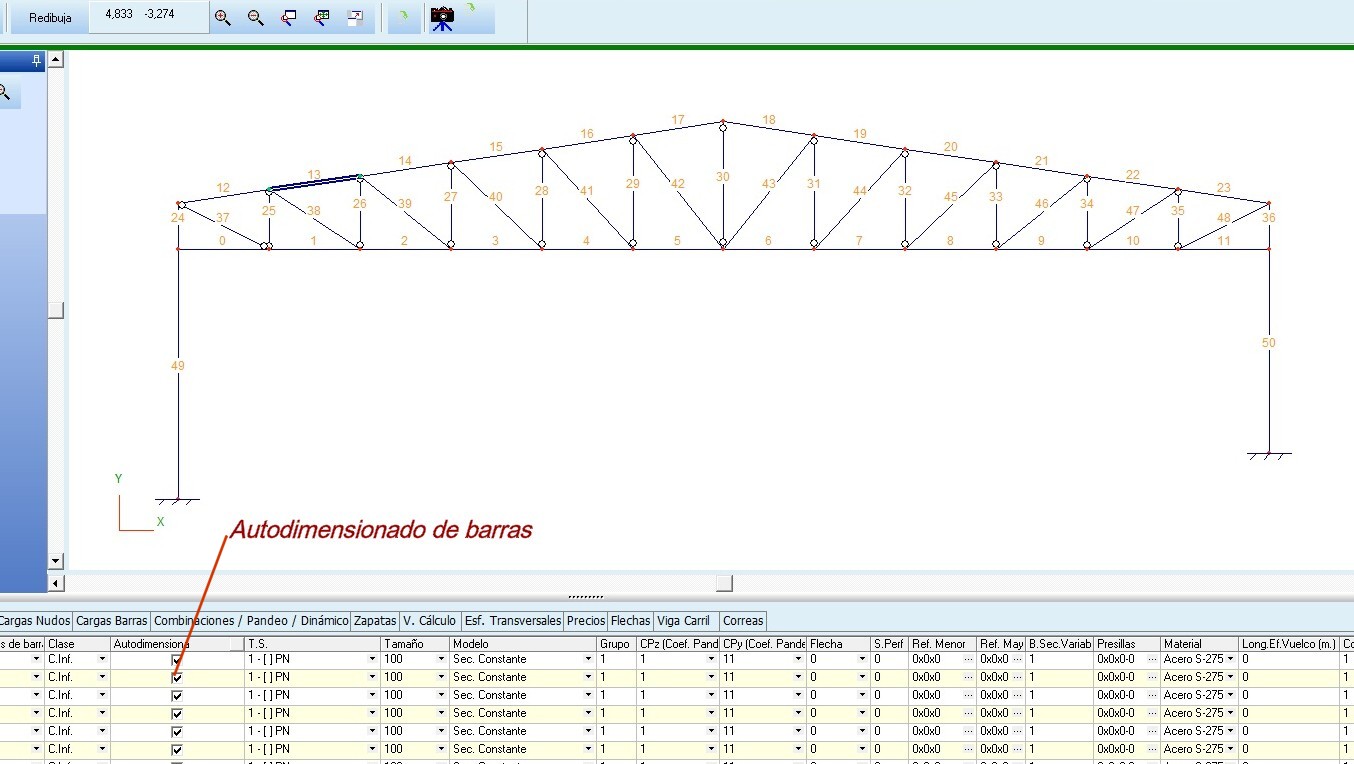Click the camera snapshot icon
The height and width of the screenshot is (764, 1354).
pyautogui.click(x=442, y=17)
